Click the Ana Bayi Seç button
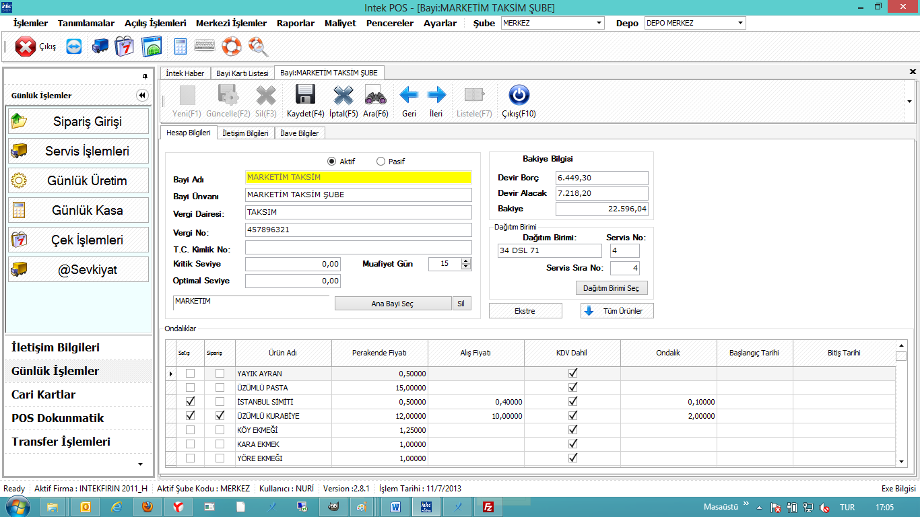 (391, 303)
